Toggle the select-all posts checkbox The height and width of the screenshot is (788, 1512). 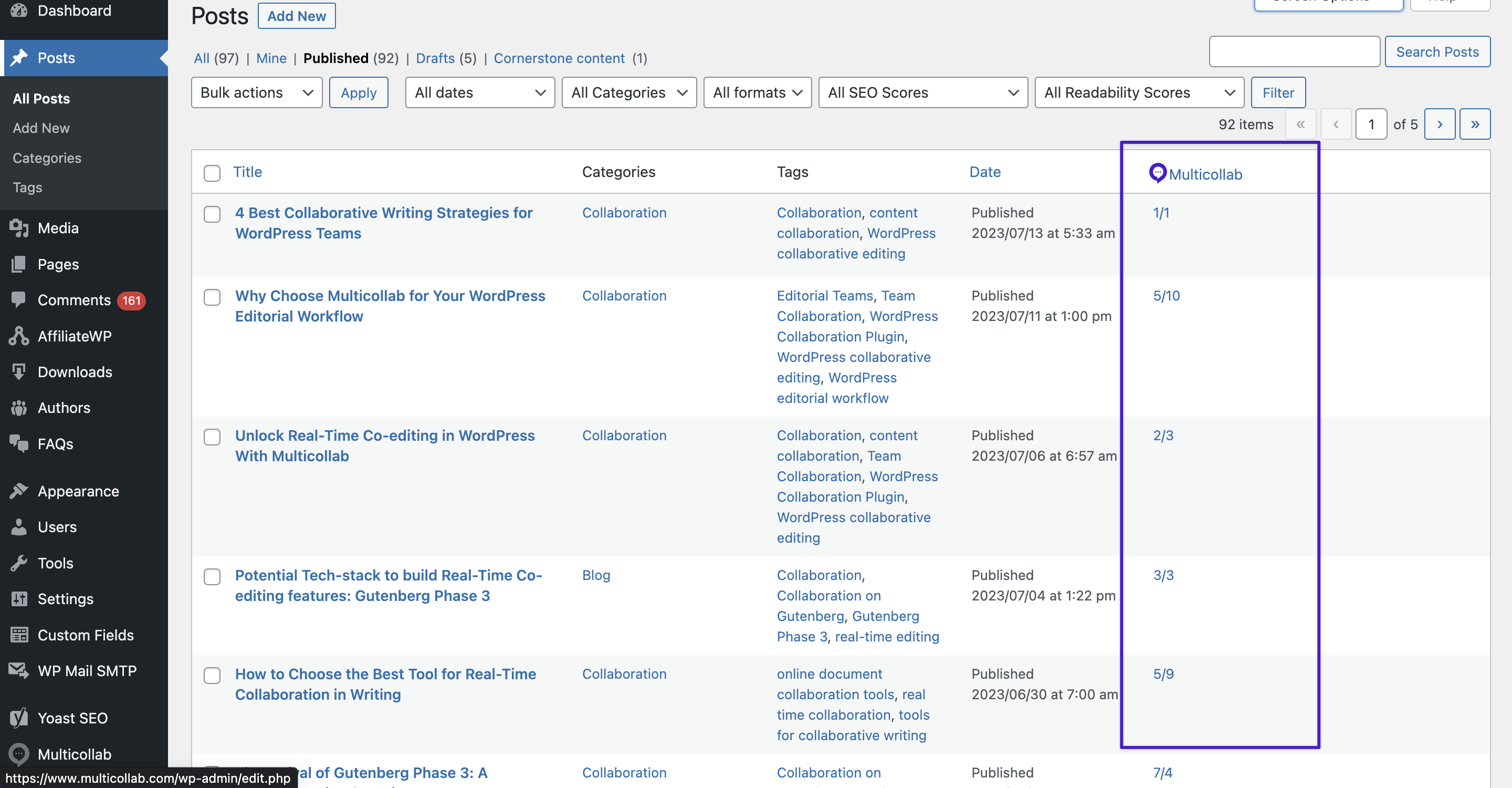[x=212, y=173]
